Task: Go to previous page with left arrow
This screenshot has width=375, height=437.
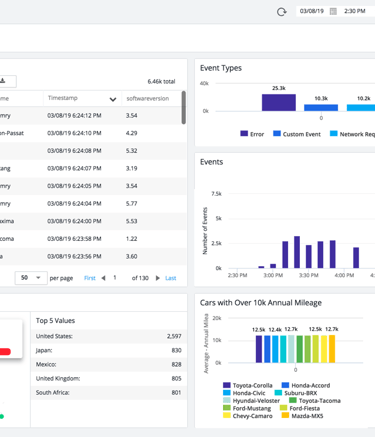Action: (103, 278)
